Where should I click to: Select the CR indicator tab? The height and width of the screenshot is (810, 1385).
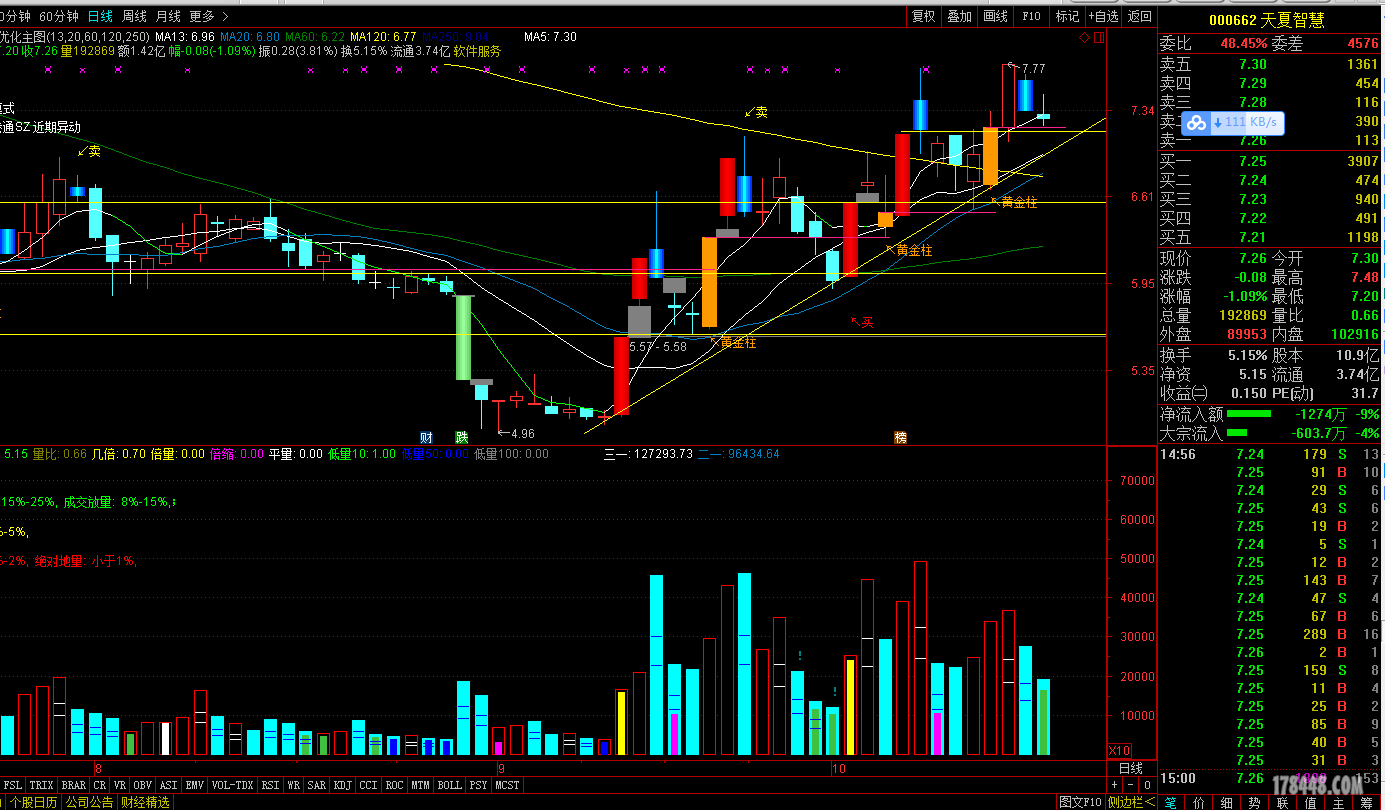coord(99,786)
